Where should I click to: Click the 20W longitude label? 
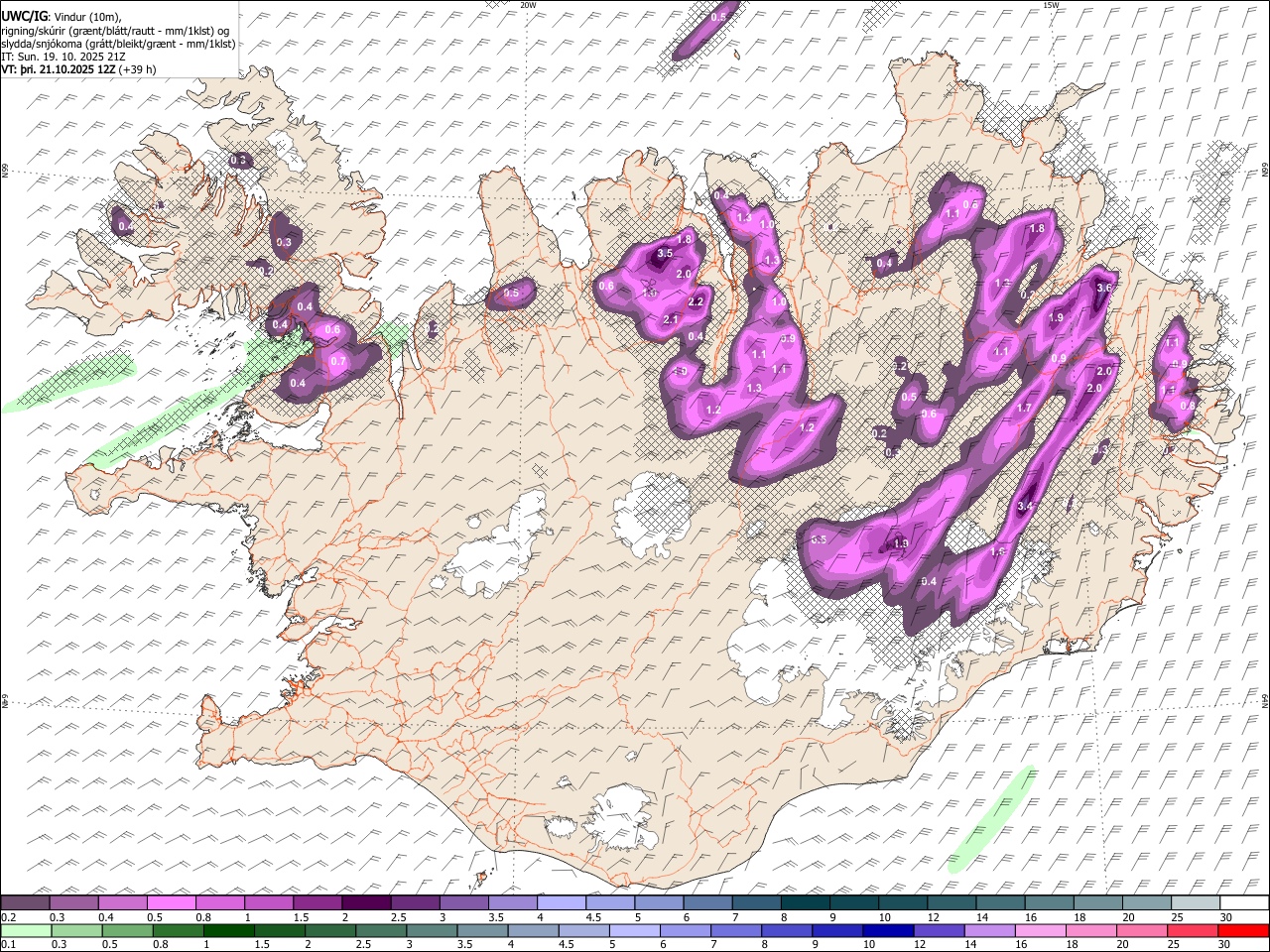[528, 5]
